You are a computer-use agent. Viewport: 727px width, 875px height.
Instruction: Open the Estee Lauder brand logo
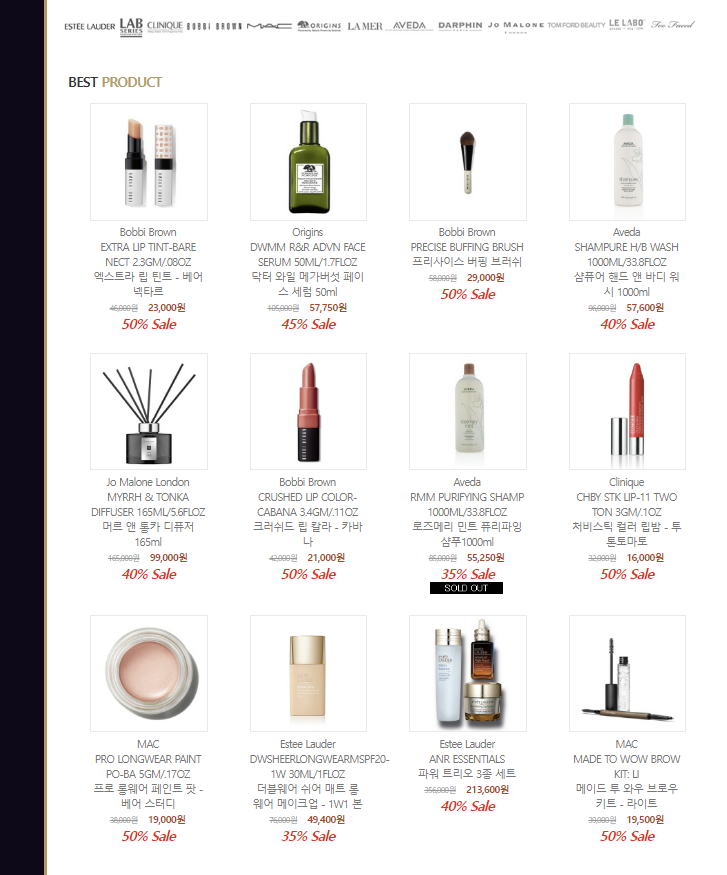tap(89, 26)
